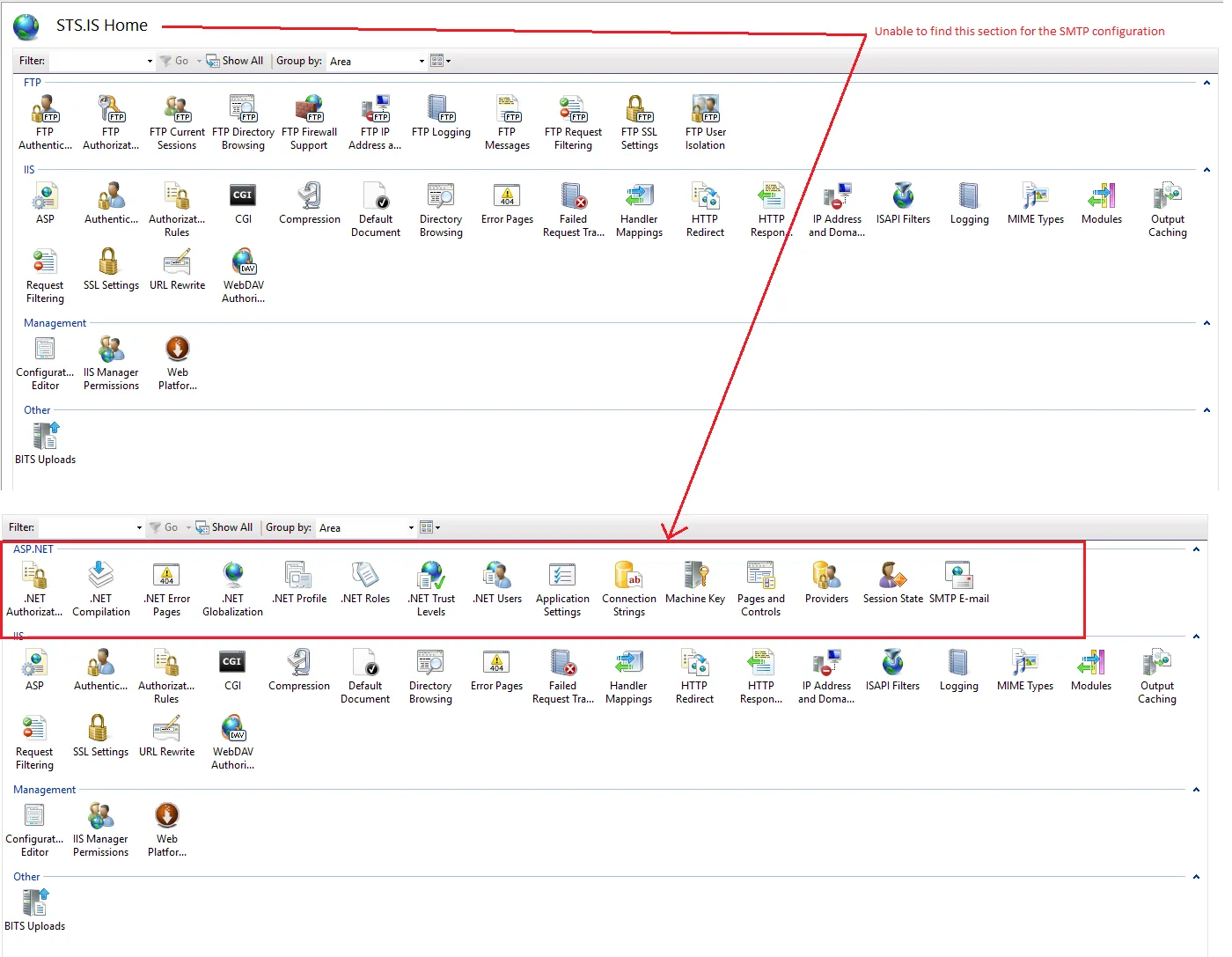
Task: Open FTP Authorization Rules icon
Action: tap(111, 109)
